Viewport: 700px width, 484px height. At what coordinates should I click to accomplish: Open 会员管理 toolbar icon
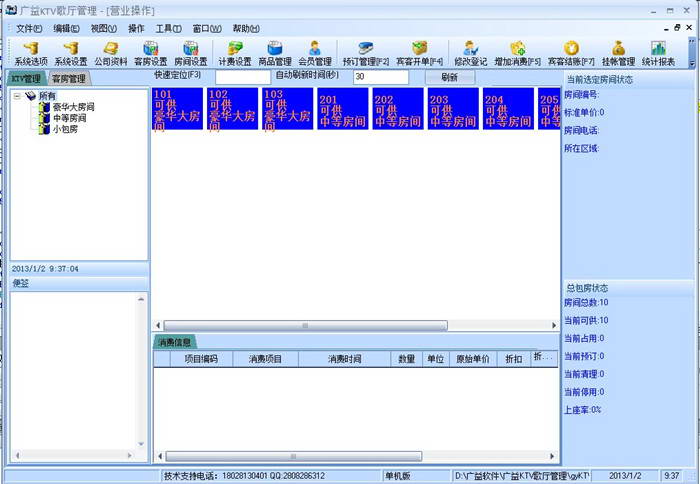coord(315,54)
